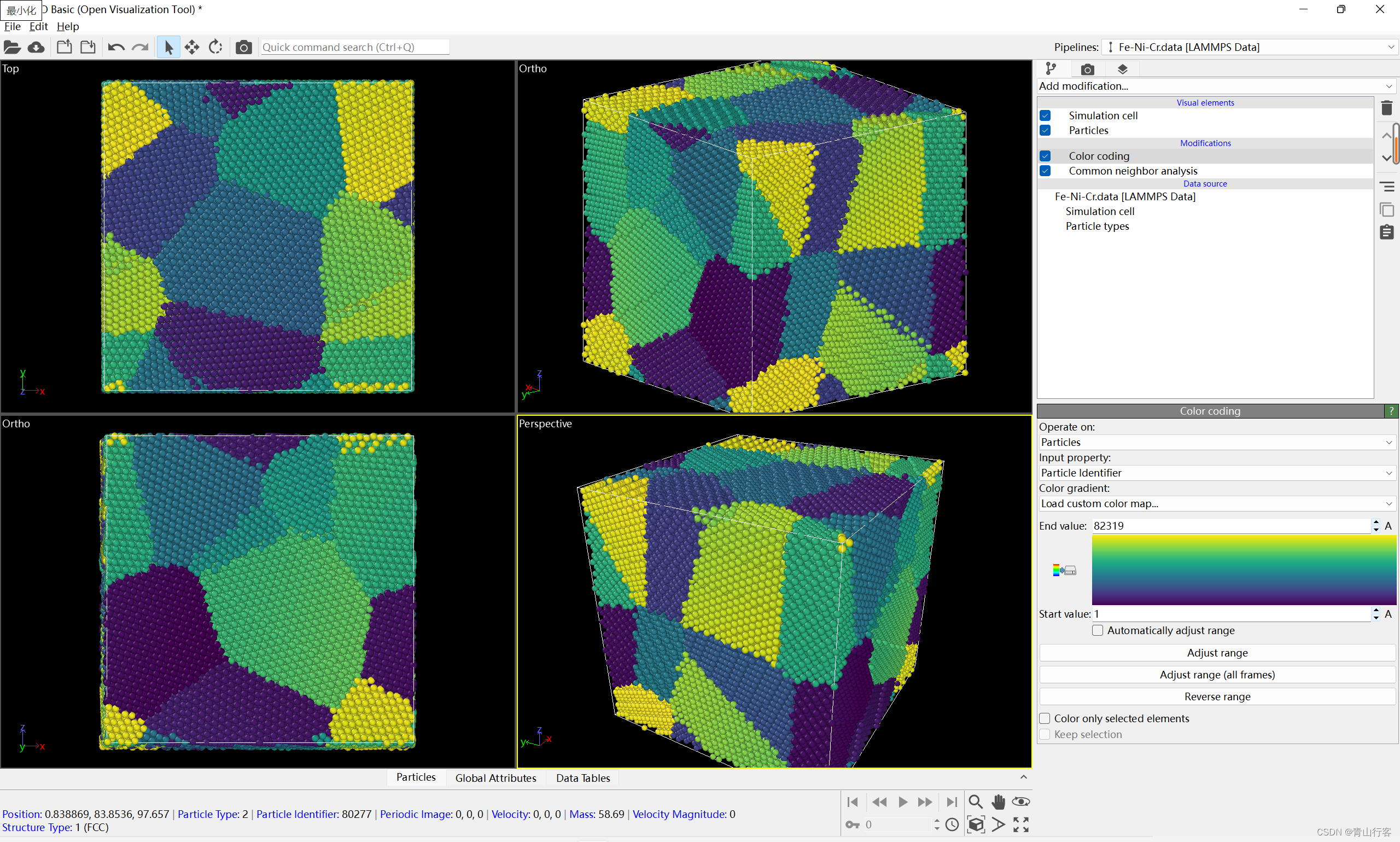Click the Reverse range button
This screenshot has height=842, width=1400.
[x=1217, y=696]
